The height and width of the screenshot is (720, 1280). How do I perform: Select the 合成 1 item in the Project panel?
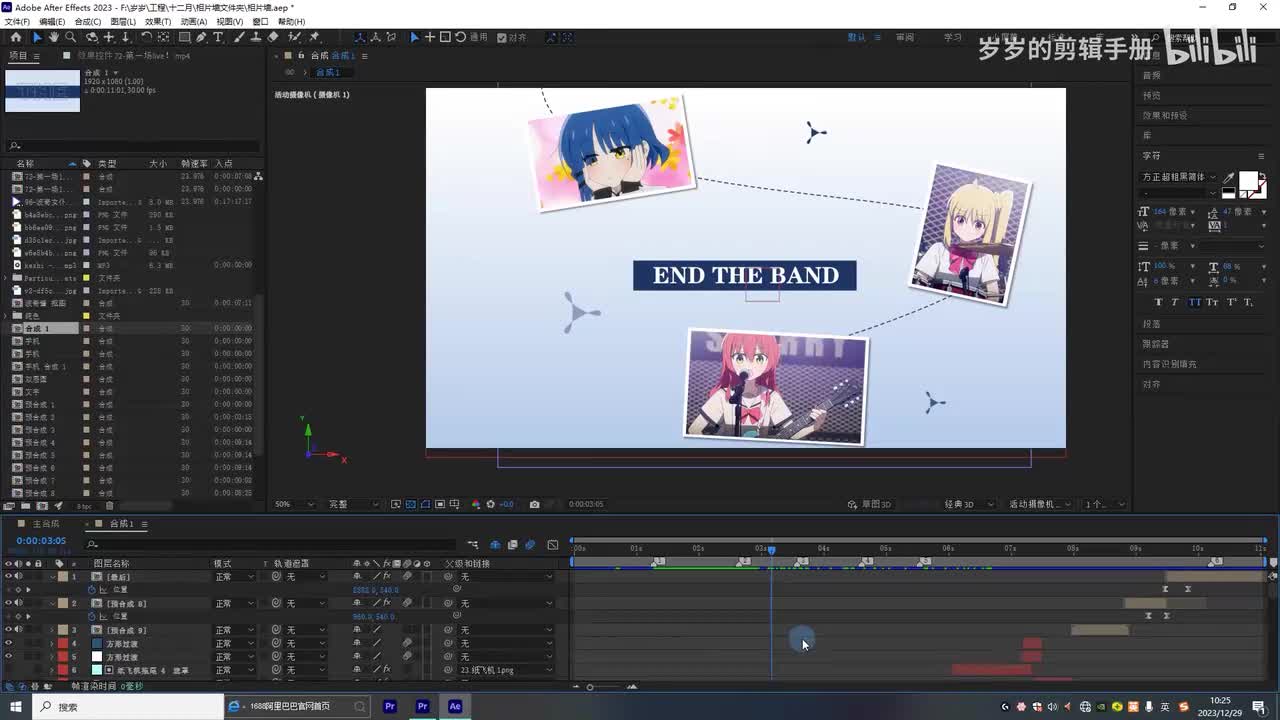36,328
